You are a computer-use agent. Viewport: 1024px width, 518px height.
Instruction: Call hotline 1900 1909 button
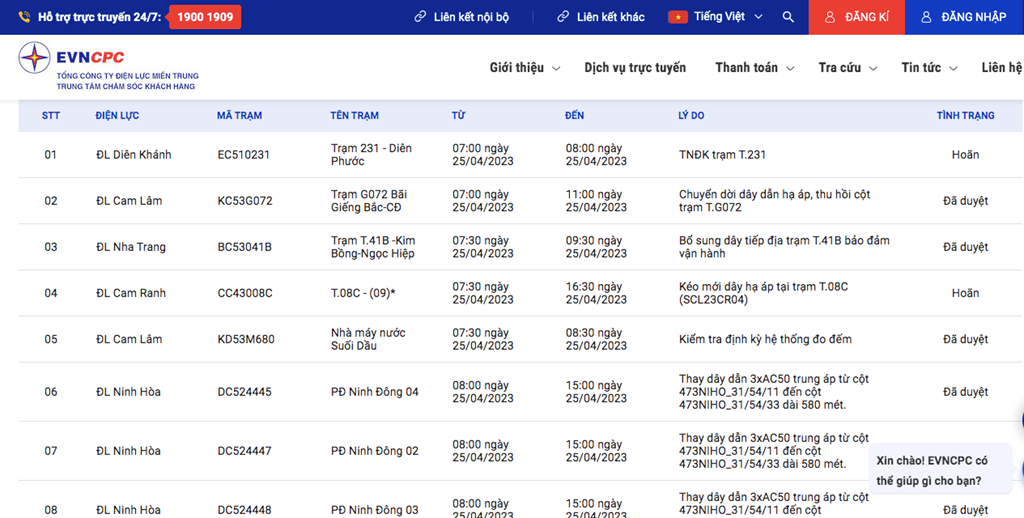(204, 17)
